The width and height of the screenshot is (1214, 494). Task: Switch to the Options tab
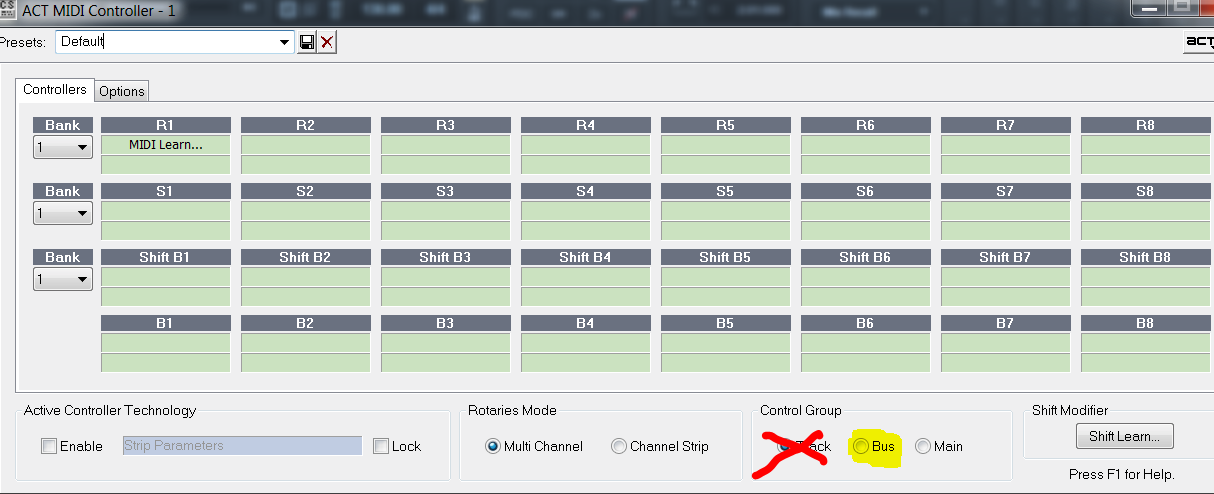(122, 91)
